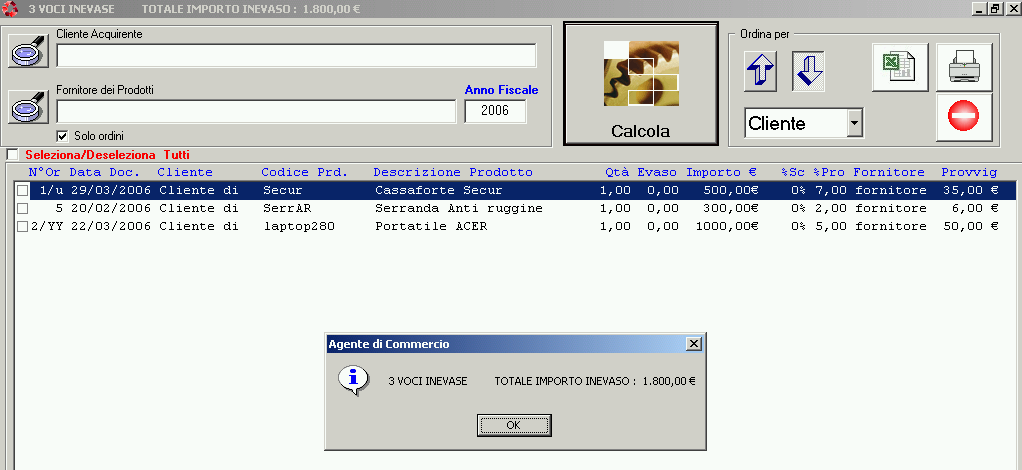The width and height of the screenshot is (1022, 470).
Task: Click the N°Or column header
Action: tap(44, 172)
